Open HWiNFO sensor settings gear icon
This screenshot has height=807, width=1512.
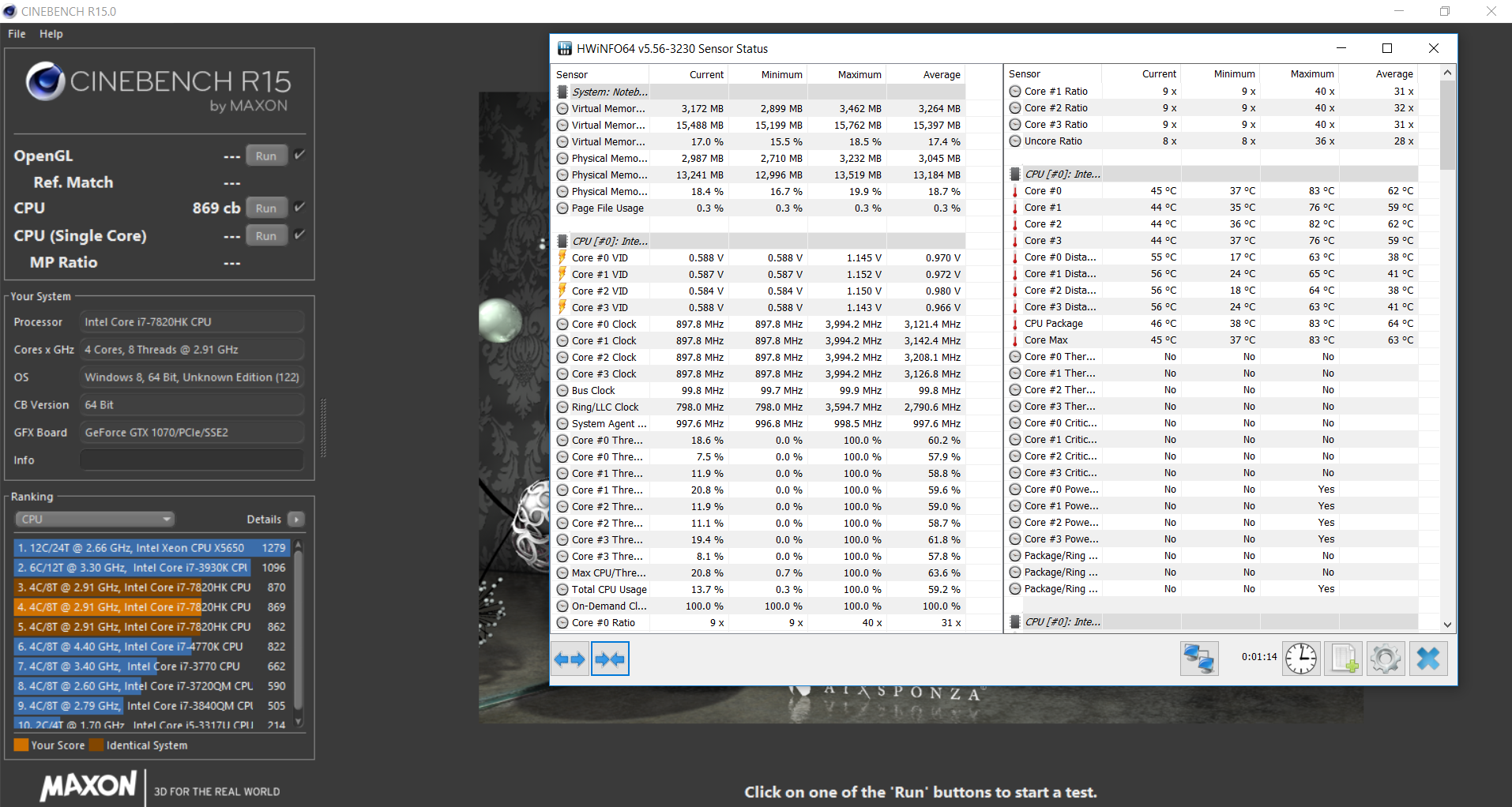click(1386, 659)
